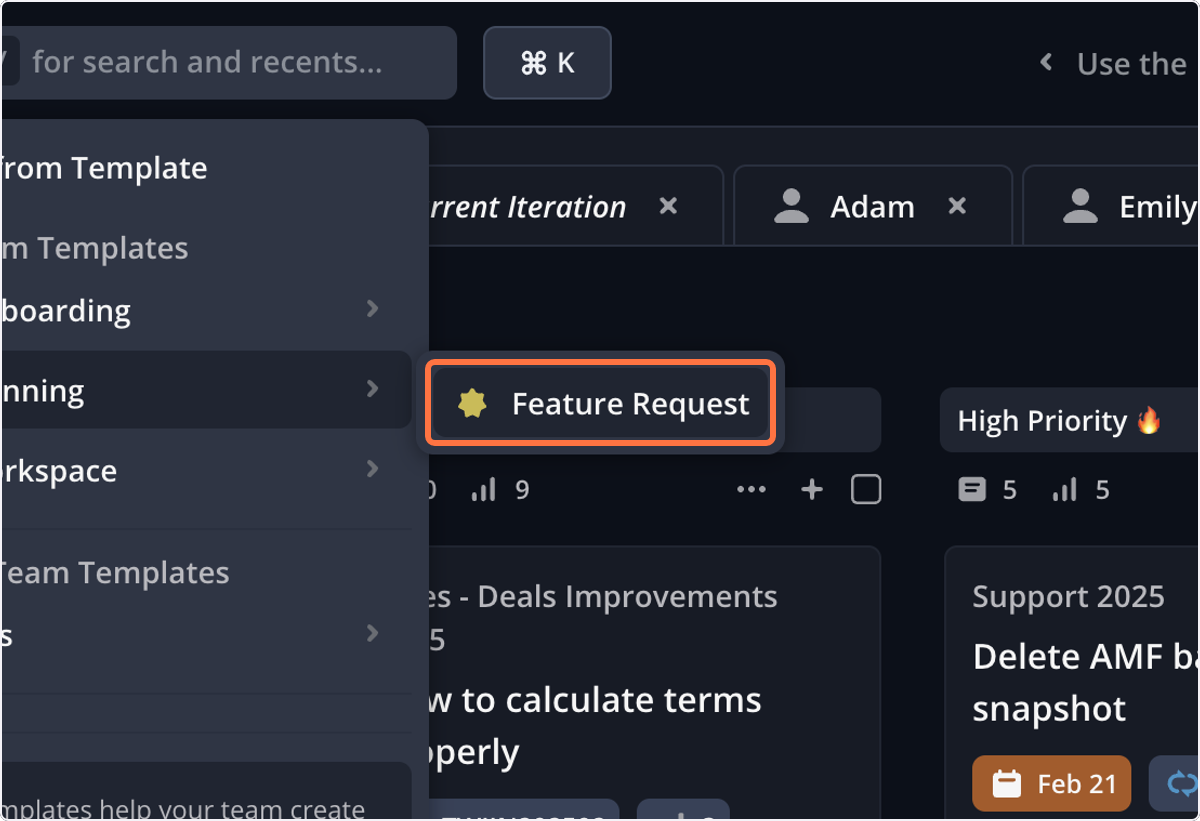Remove the Current Iteration filter
The width and height of the screenshot is (1200, 821).
[669, 206]
